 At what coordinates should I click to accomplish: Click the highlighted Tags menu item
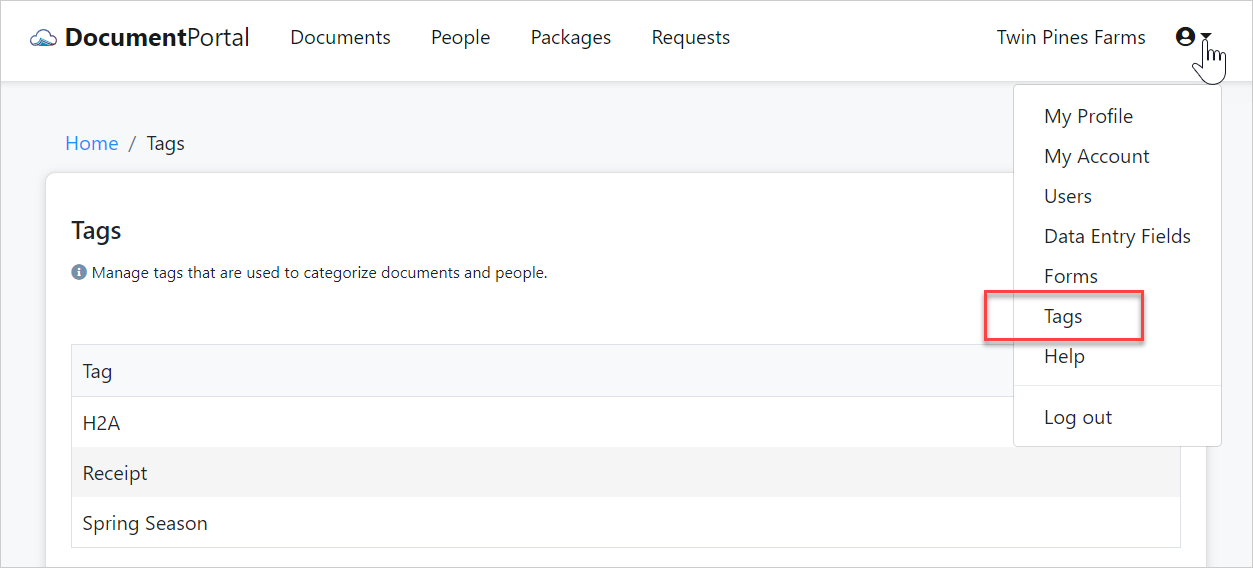pyautogui.click(x=1063, y=316)
